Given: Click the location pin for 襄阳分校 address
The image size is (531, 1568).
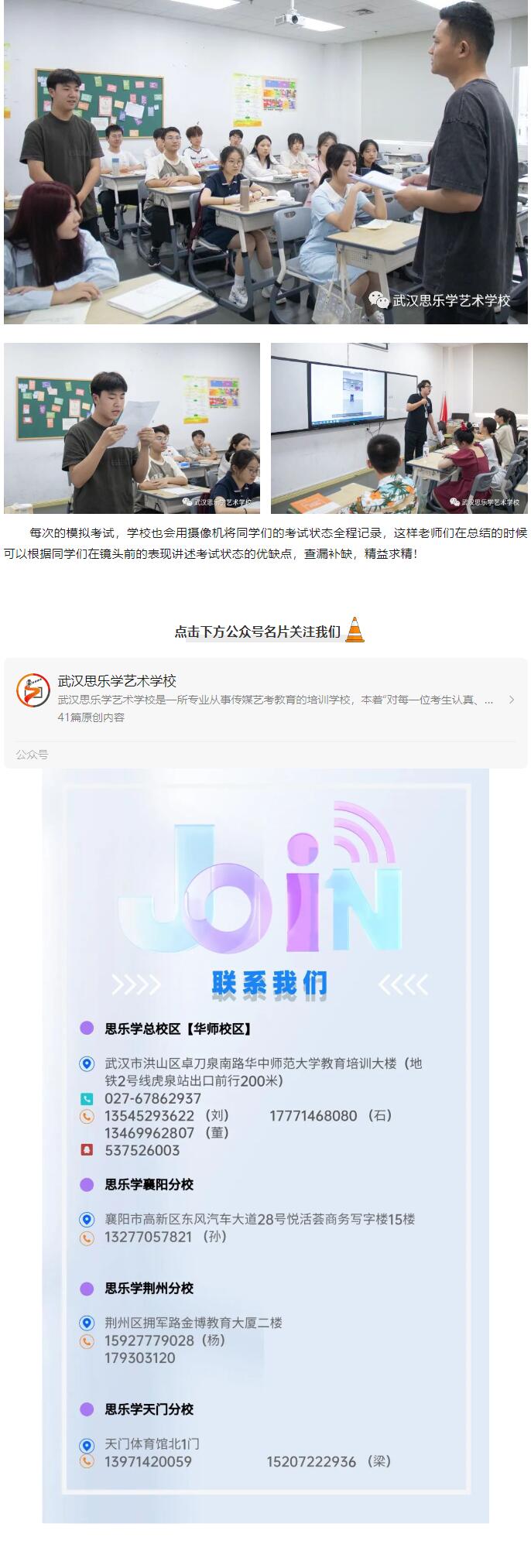Looking at the screenshot, I should (87, 1220).
